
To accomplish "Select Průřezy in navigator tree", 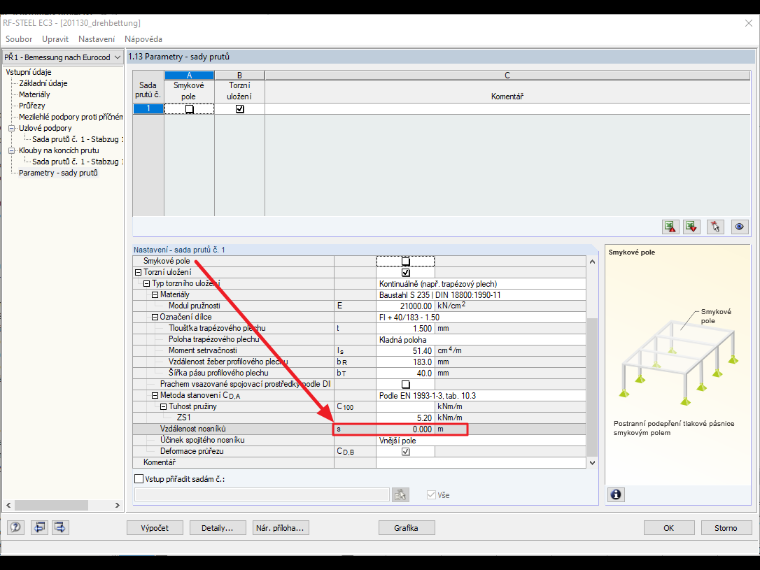I will click(32, 106).
